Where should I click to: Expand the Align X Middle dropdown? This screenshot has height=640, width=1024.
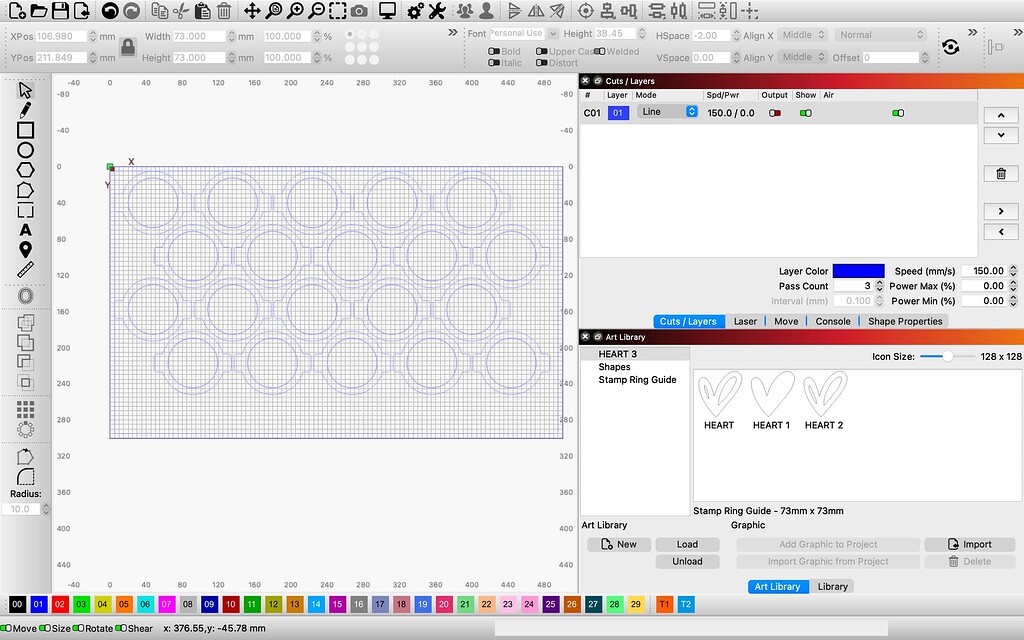tap(805, 34)
